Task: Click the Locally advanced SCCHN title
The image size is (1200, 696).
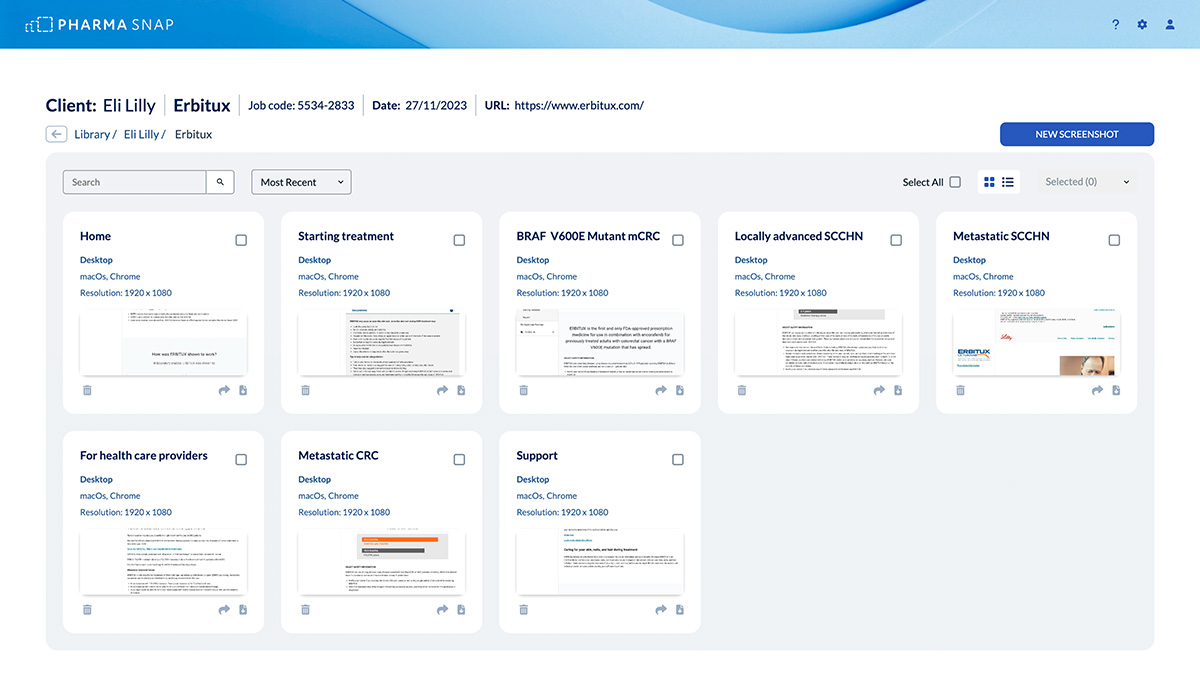Action: (799, 237)
